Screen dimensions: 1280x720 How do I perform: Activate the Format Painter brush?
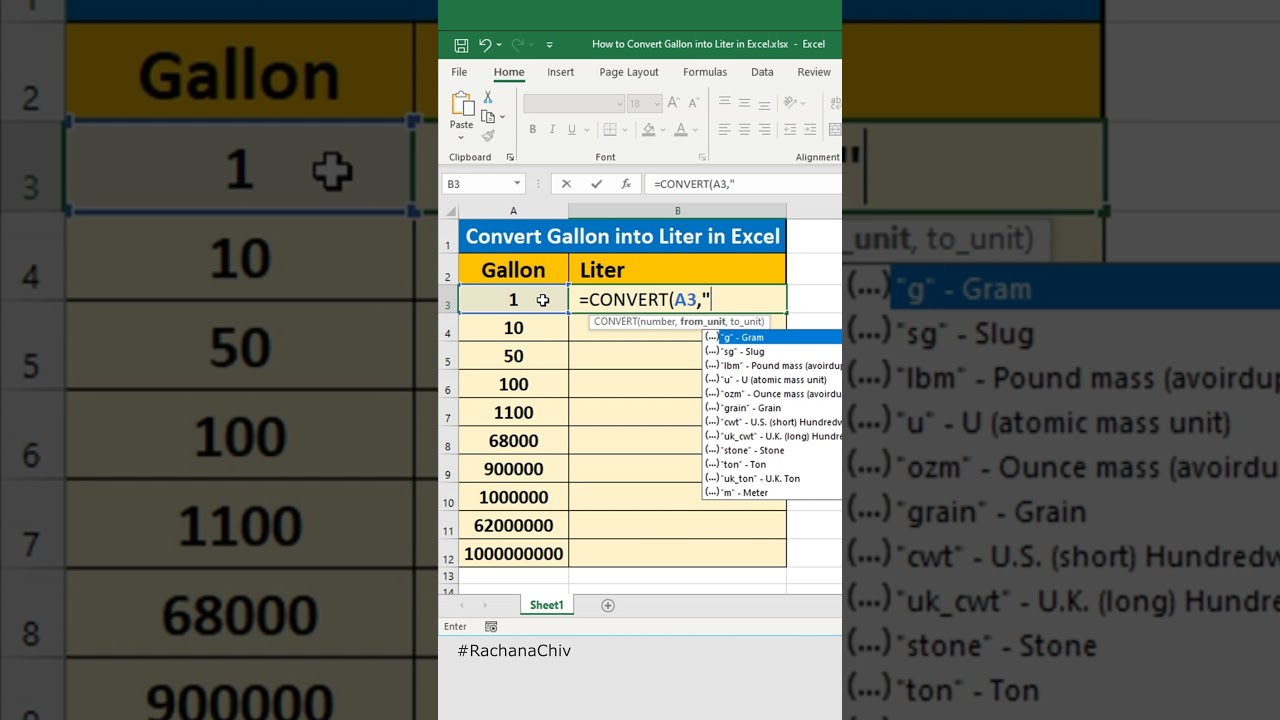(x=488, y=136)
